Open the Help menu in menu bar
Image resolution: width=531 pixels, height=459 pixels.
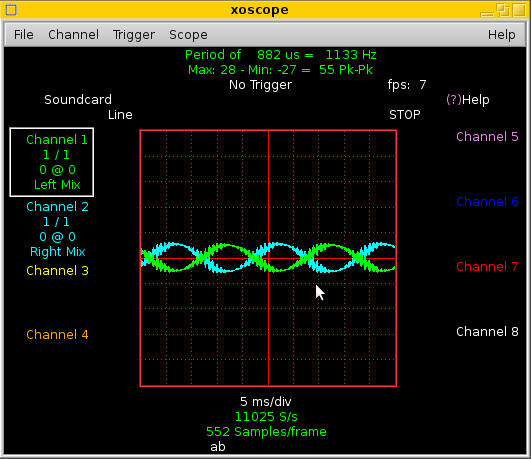[x=502, y=35]
